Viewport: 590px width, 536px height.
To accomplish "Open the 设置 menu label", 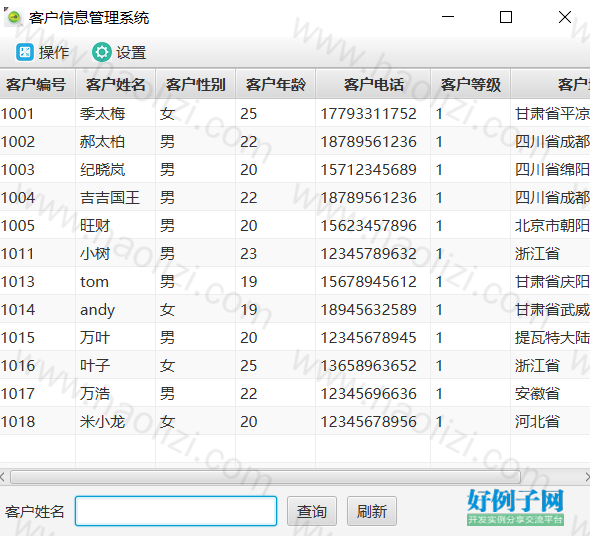I will (131, 52).
